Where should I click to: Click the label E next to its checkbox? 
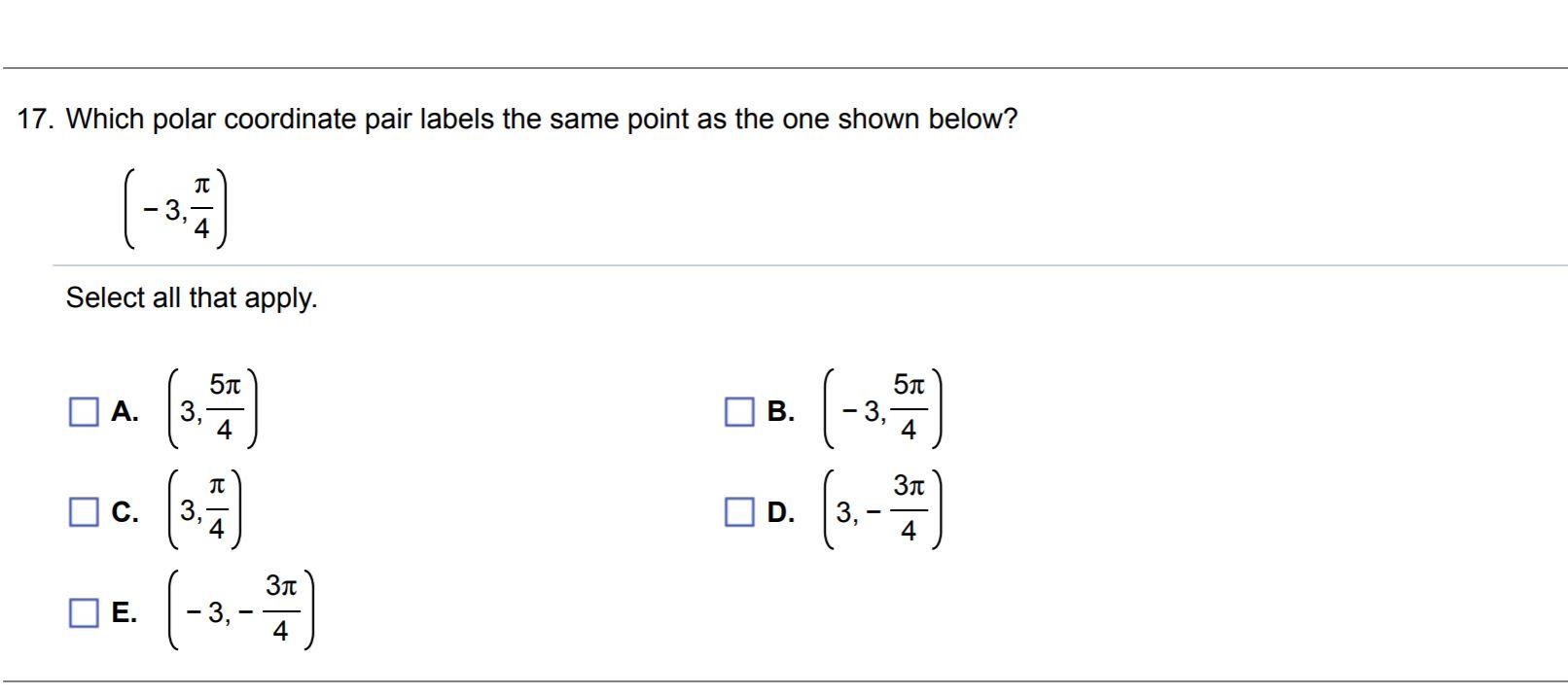click(x=125, y=612)
